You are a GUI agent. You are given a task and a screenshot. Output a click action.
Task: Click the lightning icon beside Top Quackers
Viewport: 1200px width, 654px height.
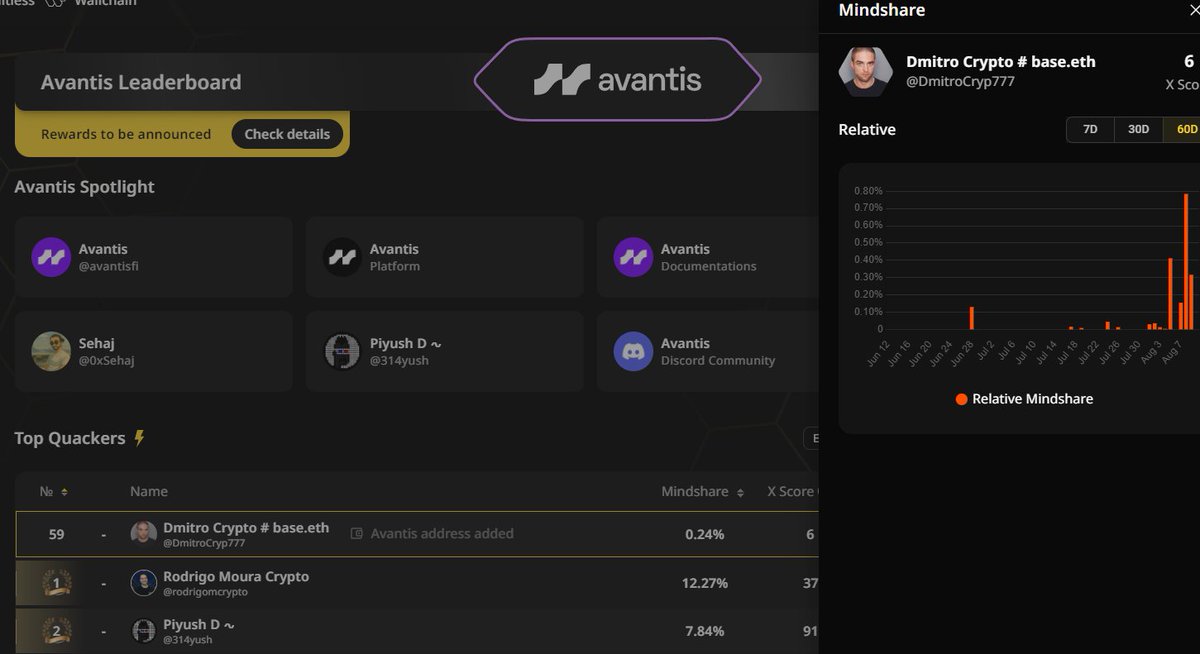pos(139,438)
